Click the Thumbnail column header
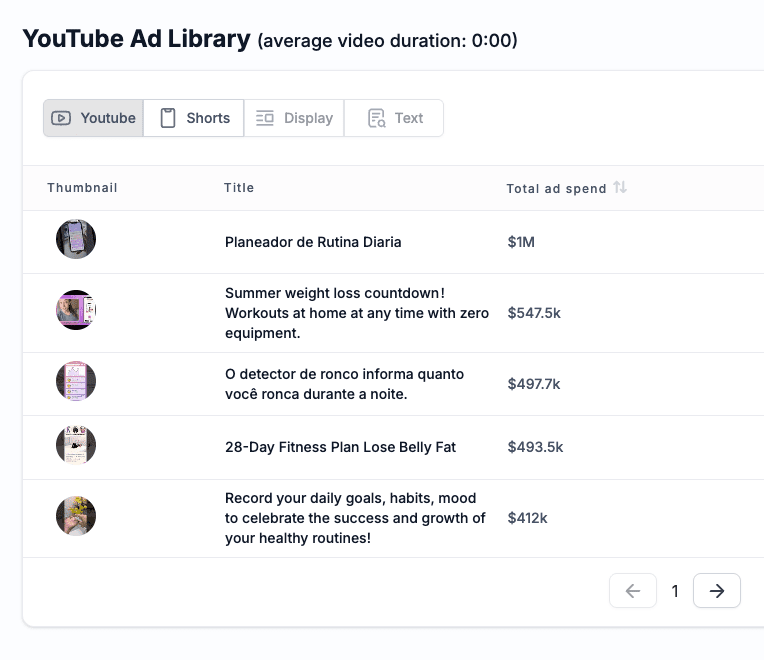This screenshot has width=764, height=660. [82, 188]
